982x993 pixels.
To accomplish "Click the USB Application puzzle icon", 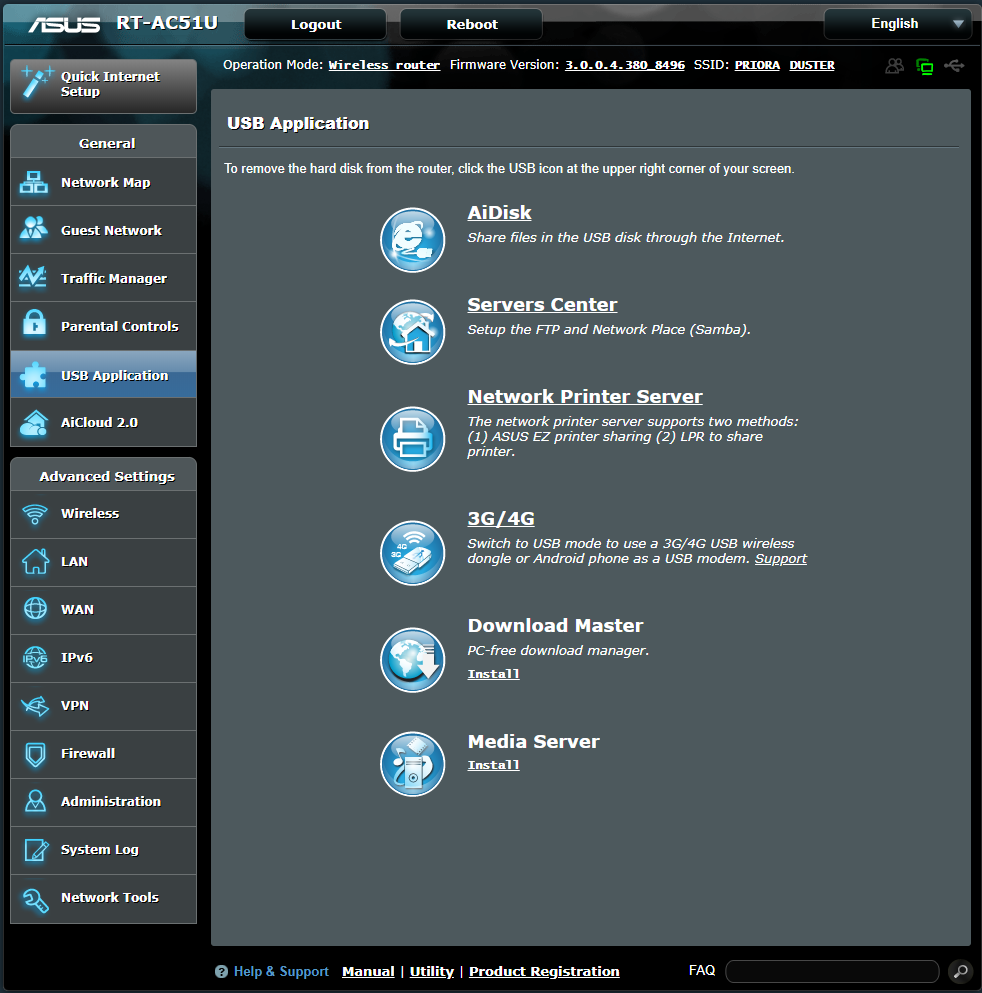I will coord(34,375).
